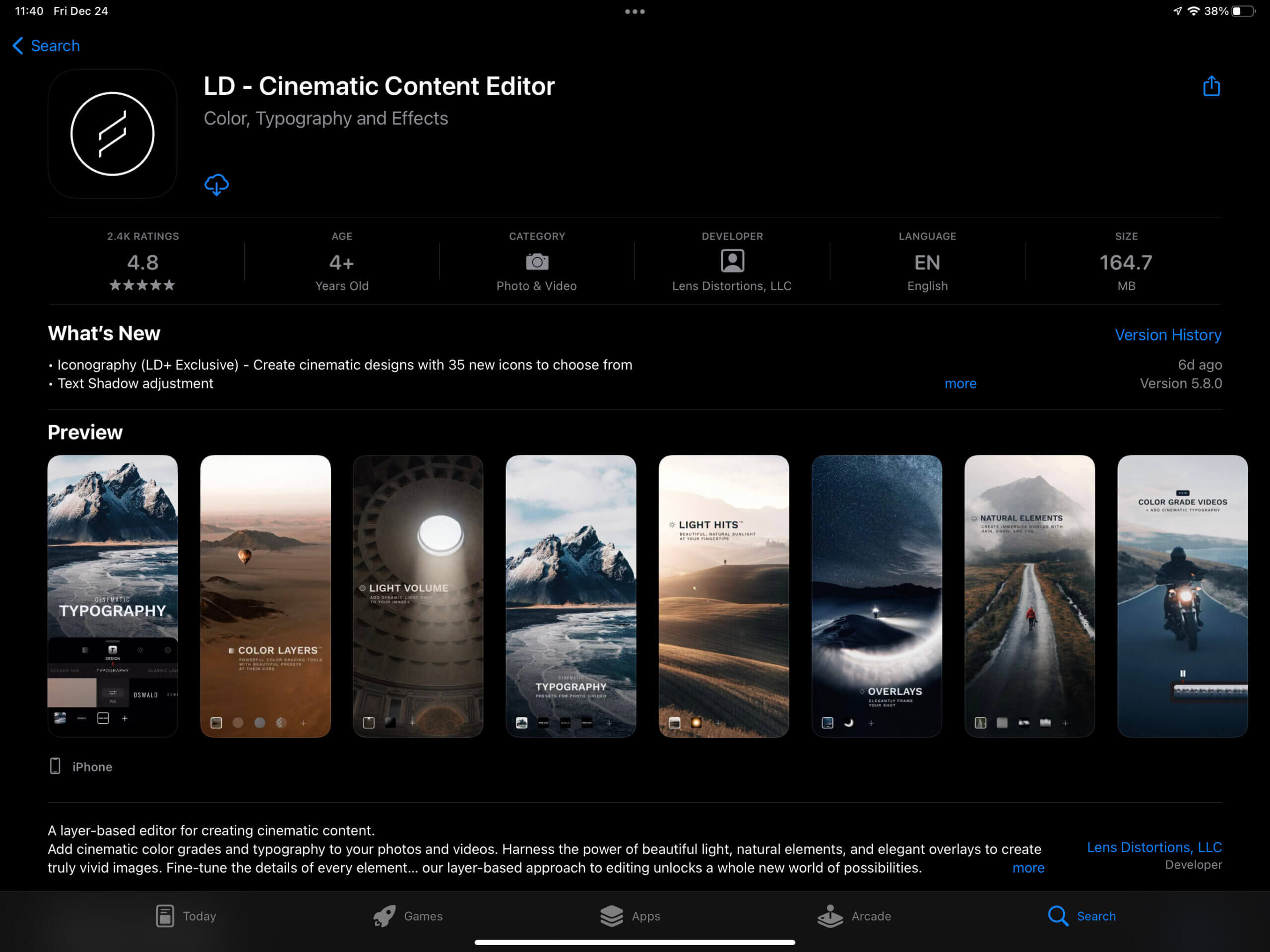The image size is (1270, 952).
Task: Open Version History
Action: pyautogui.click(x=1167, y=335)
